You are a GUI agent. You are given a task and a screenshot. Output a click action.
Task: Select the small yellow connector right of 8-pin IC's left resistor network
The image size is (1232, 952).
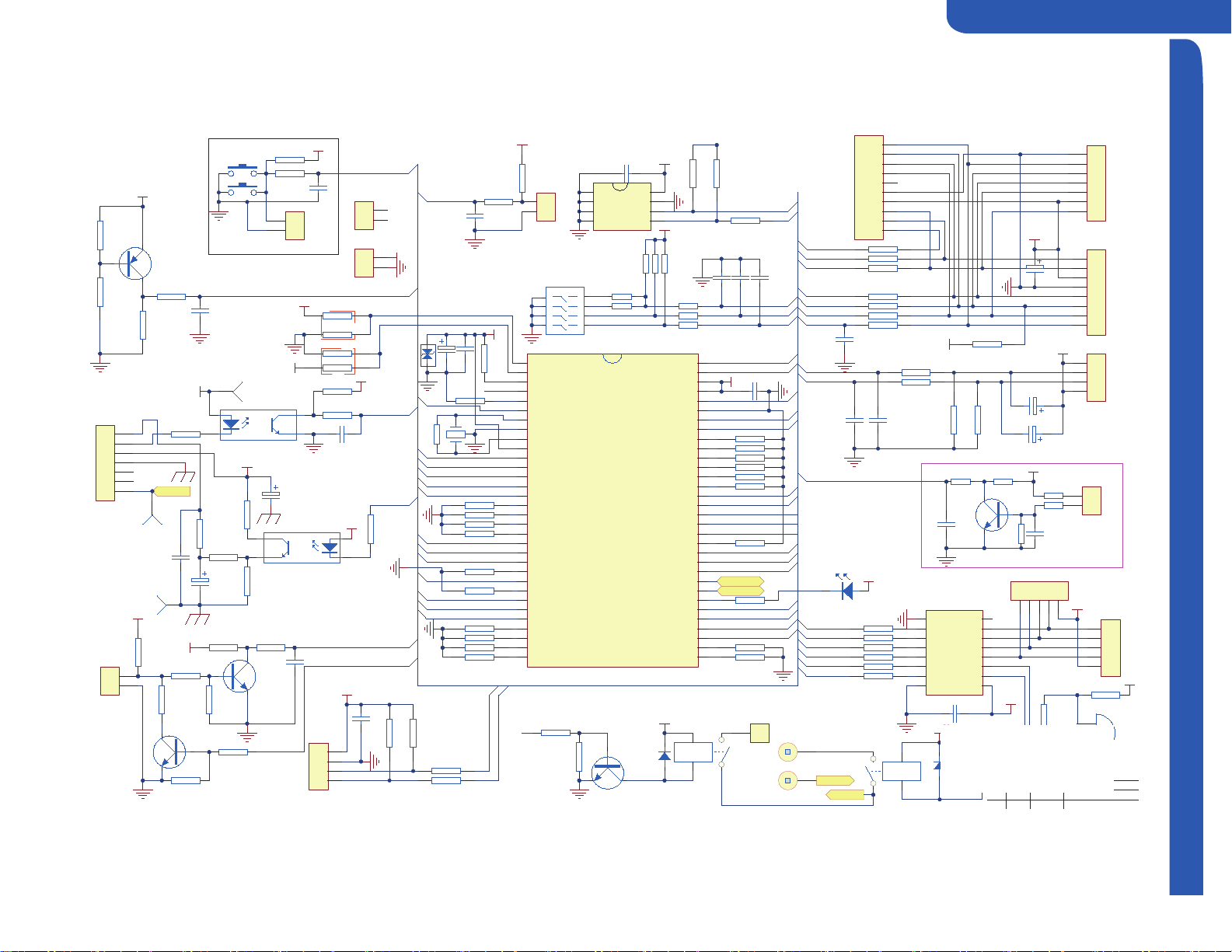546,207
